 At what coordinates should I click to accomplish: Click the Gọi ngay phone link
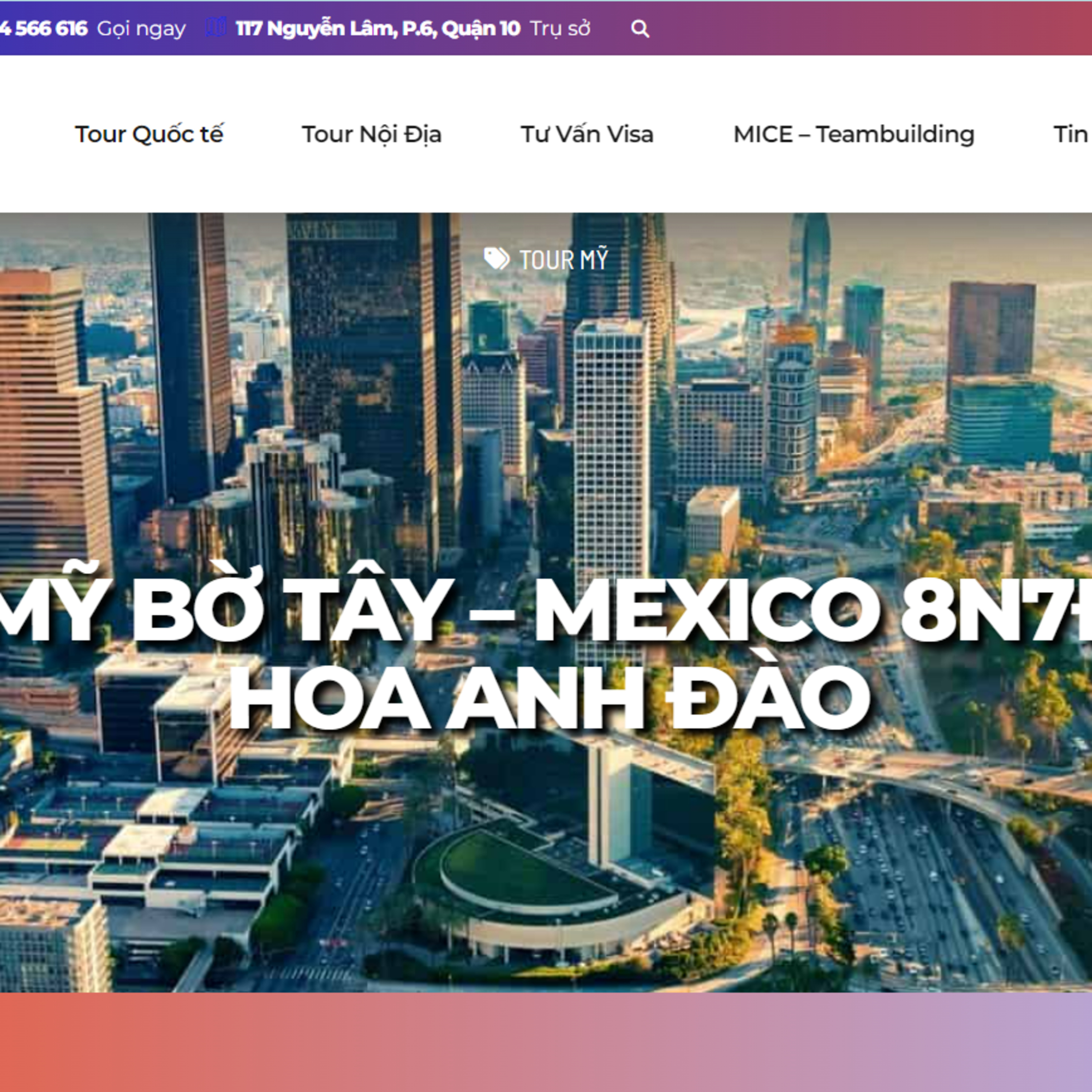141,29
